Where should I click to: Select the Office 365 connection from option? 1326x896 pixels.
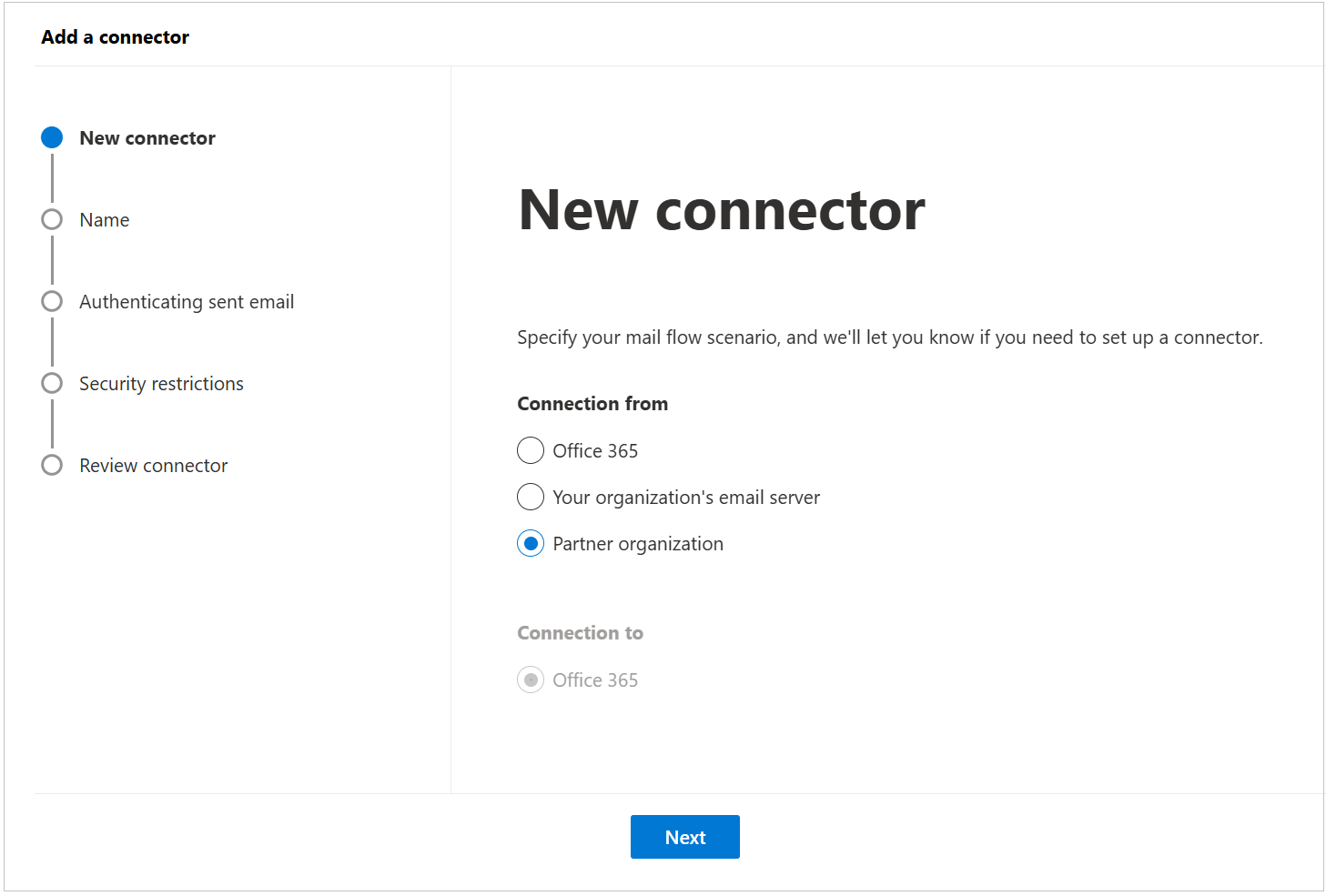pyautogui.click(x=531, y=450)
